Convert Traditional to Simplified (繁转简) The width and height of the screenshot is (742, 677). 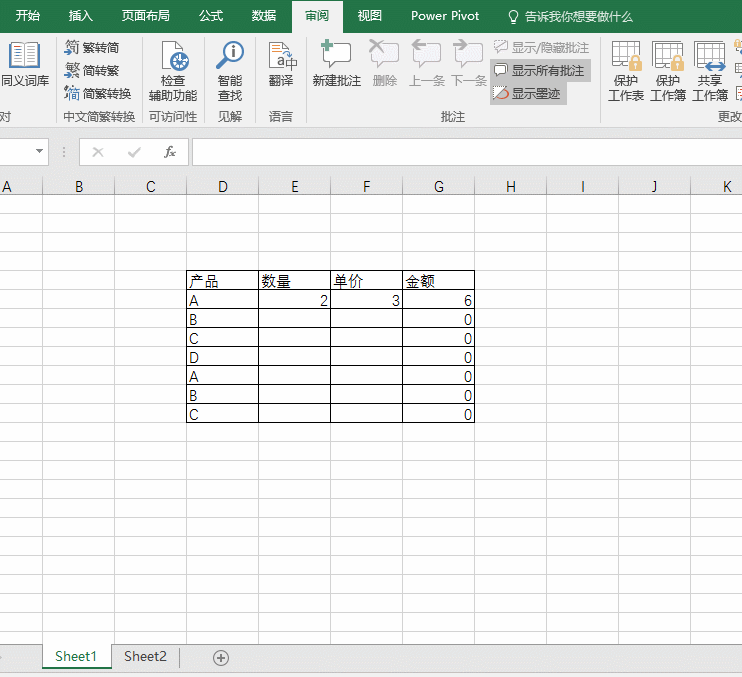point(92,47)
